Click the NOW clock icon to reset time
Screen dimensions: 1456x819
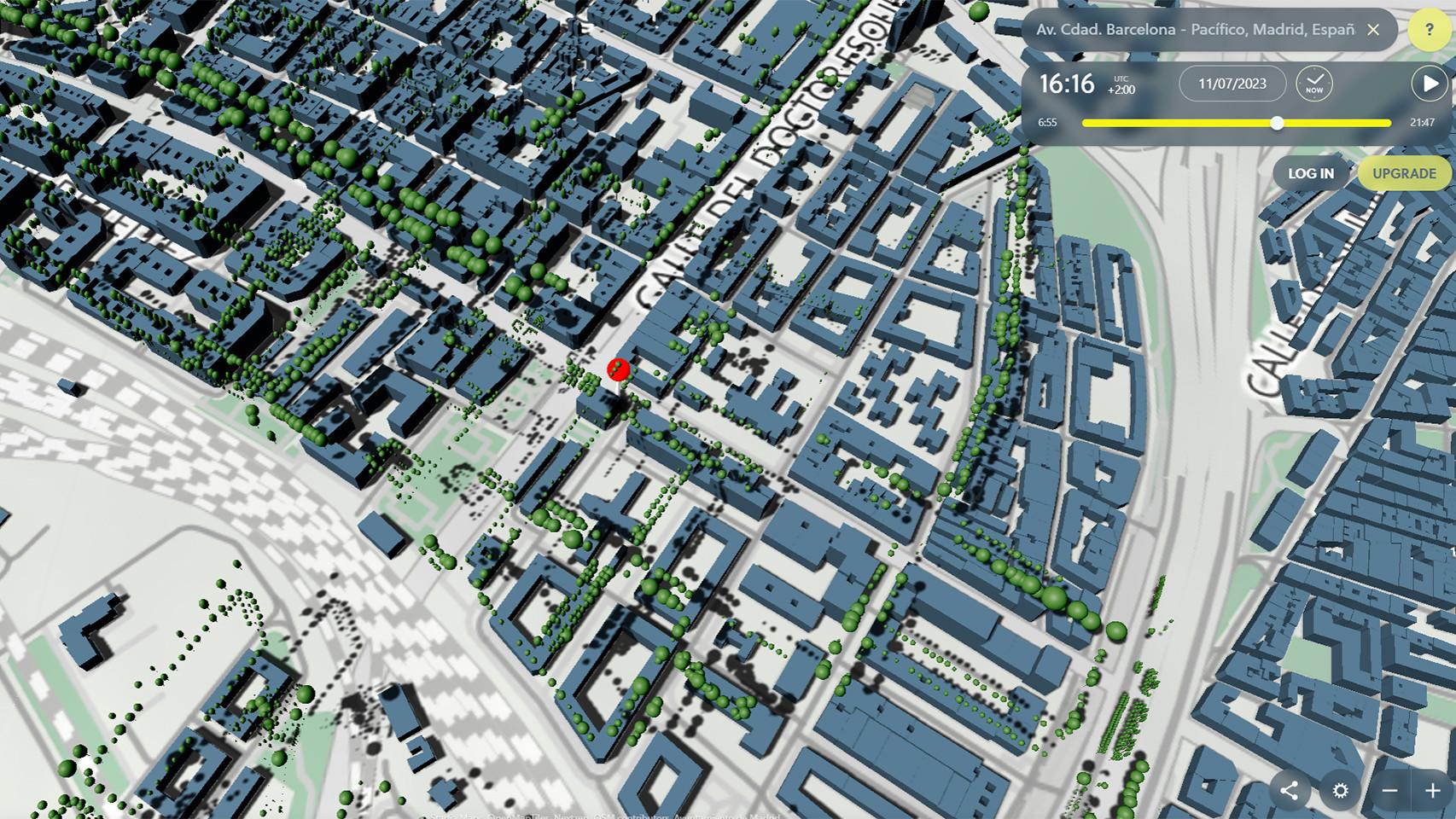[1314, 83]
